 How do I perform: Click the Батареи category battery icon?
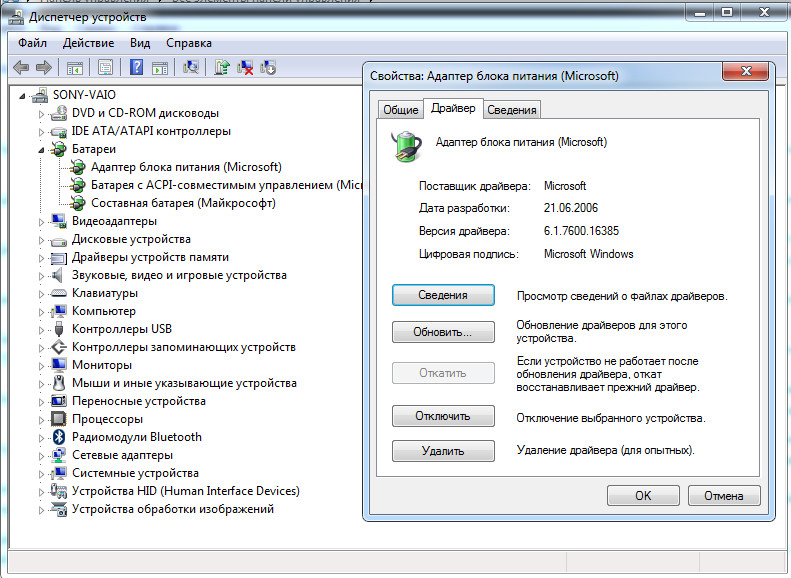59,149
